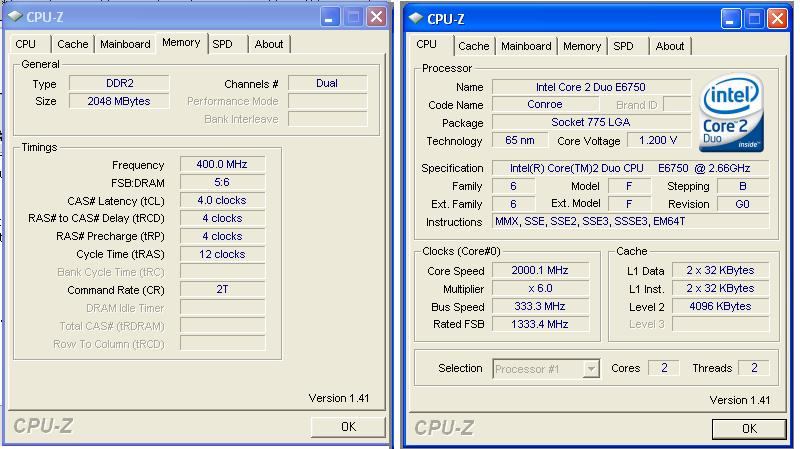Viewport: 800px width, 449px height.
Task: Click the tRCD 4 clocks value
Action: 222,218
